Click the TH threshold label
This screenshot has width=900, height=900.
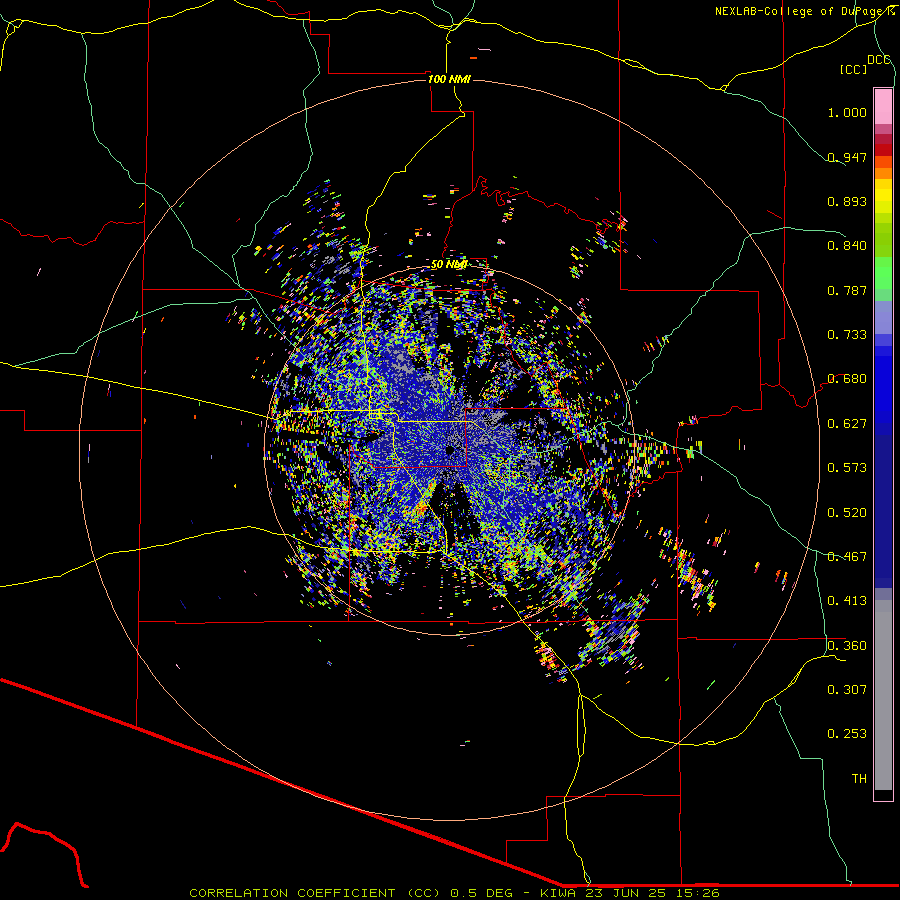(x=859, y=778)
